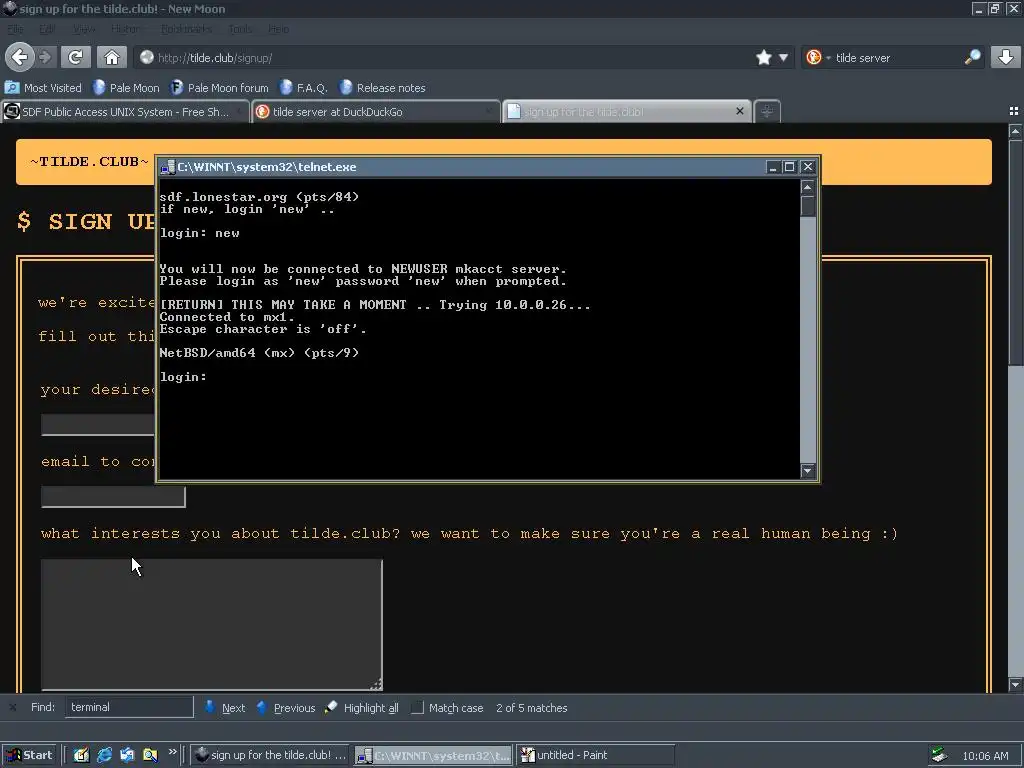The height and width of the screenshot is (768, 1024).
Task: Close the Find bar with X
Action: coord(12,707)
